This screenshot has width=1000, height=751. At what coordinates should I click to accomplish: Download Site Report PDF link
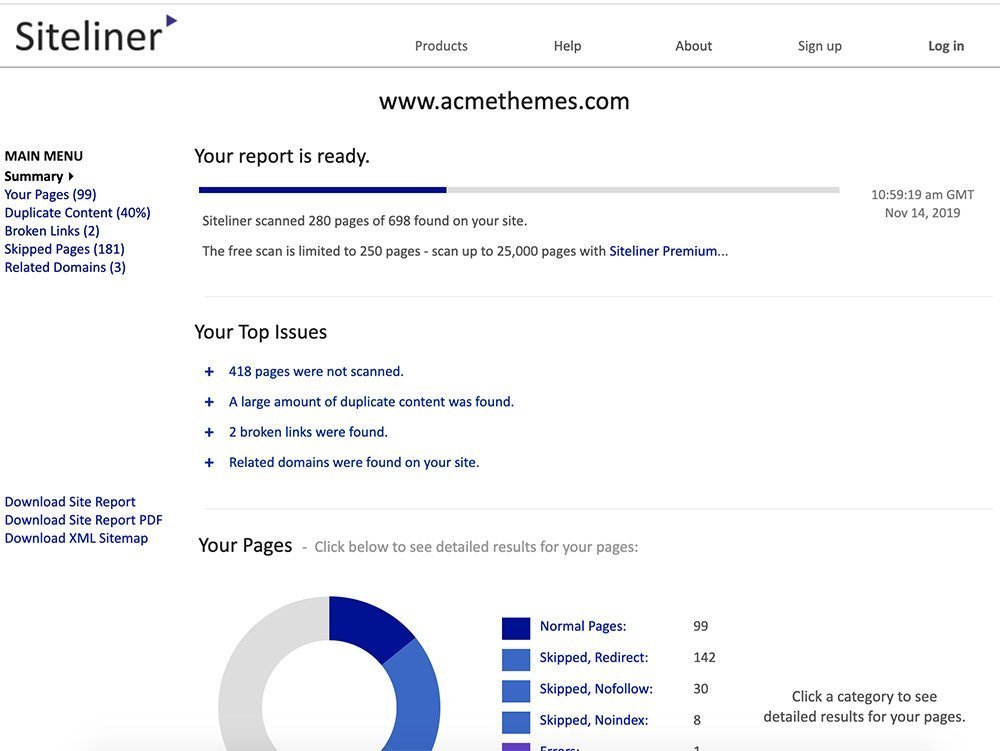[x=84, y=520]
